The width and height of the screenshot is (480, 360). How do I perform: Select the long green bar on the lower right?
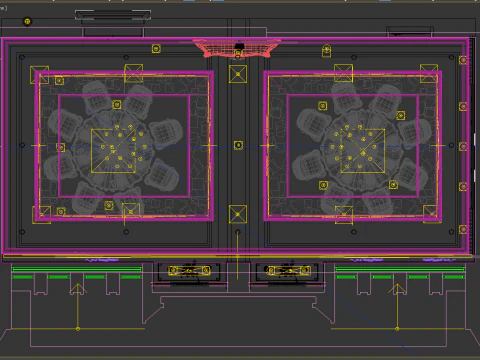pos(400,269)
